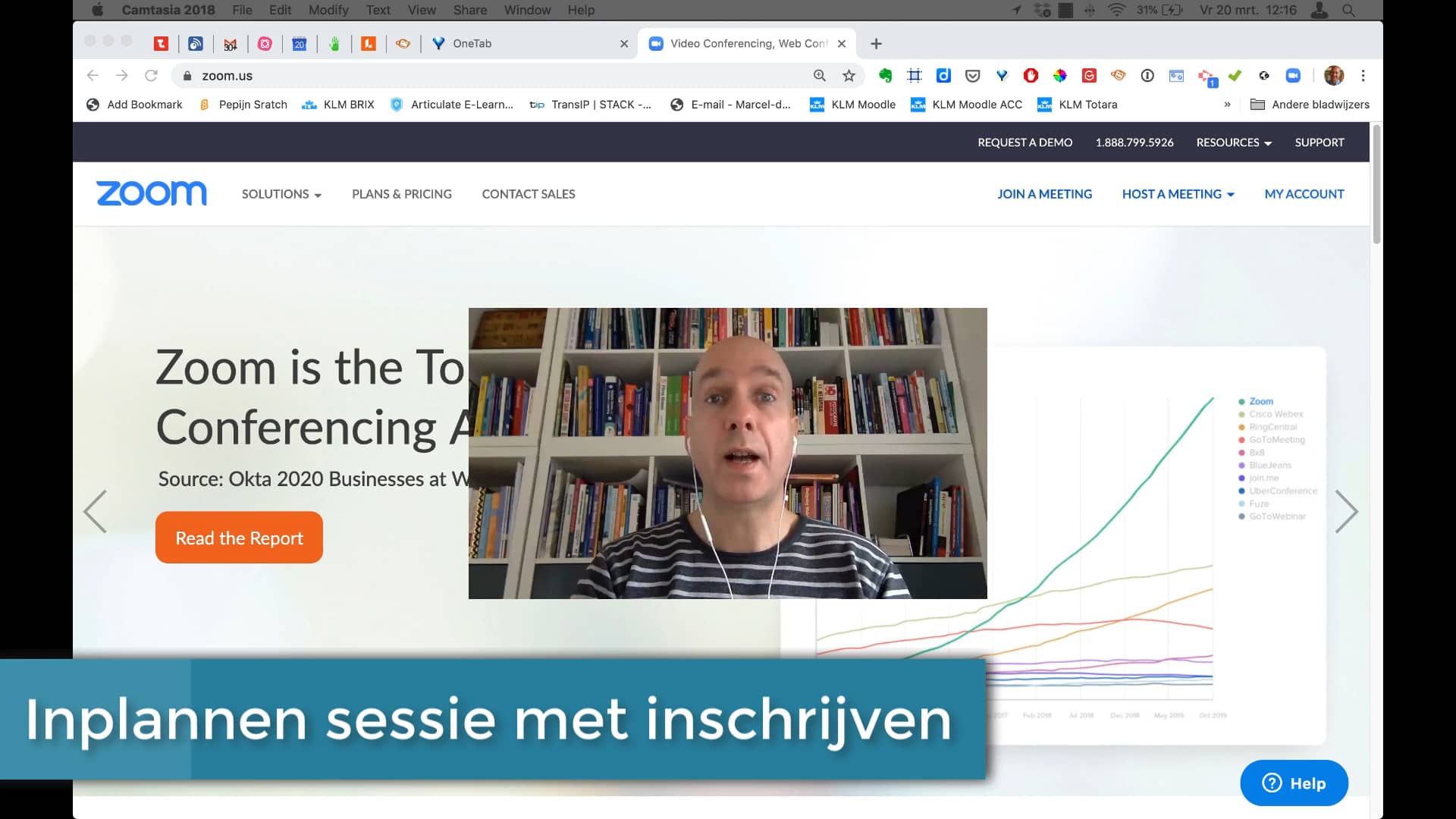Click the screenshot crop extension icon

pos(915,75)
